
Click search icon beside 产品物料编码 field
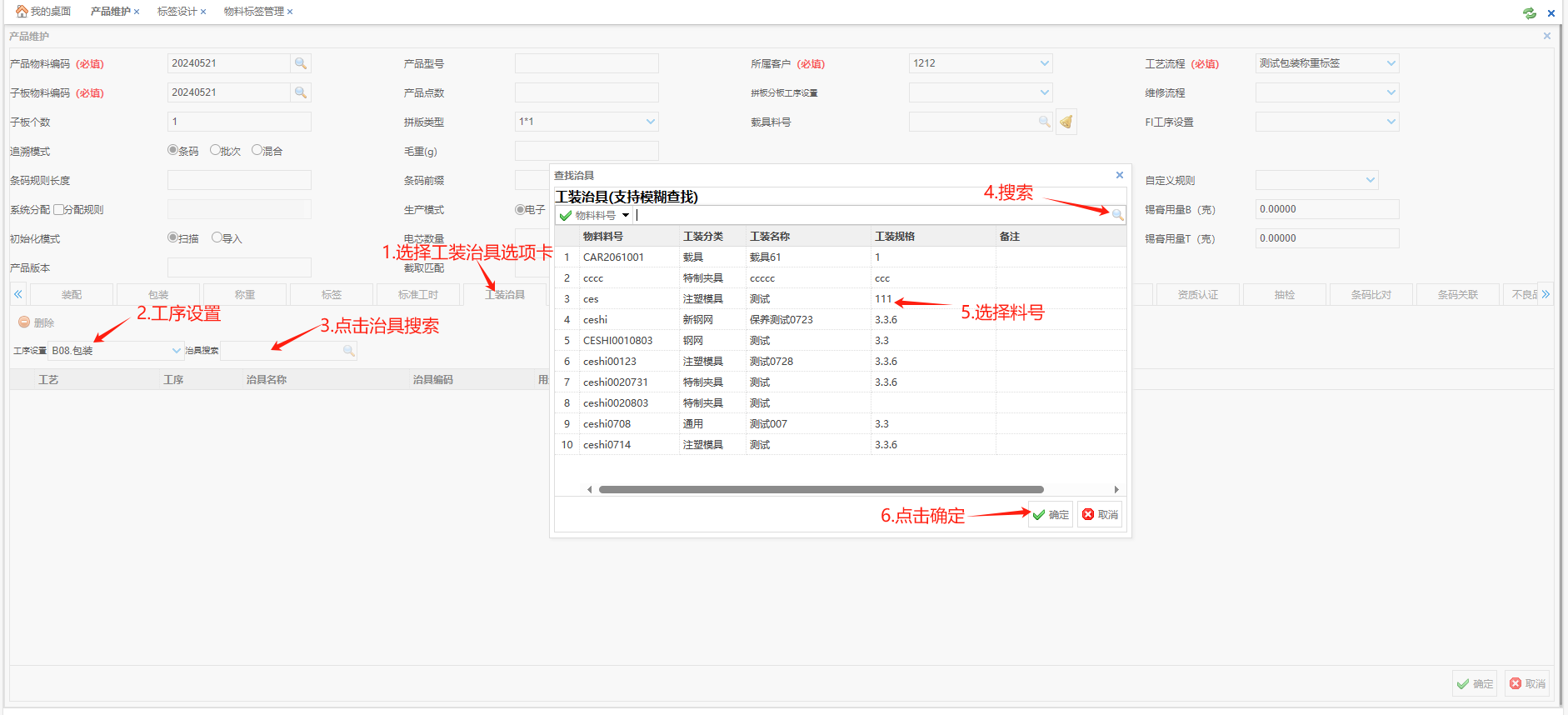(x=301, y=63)
